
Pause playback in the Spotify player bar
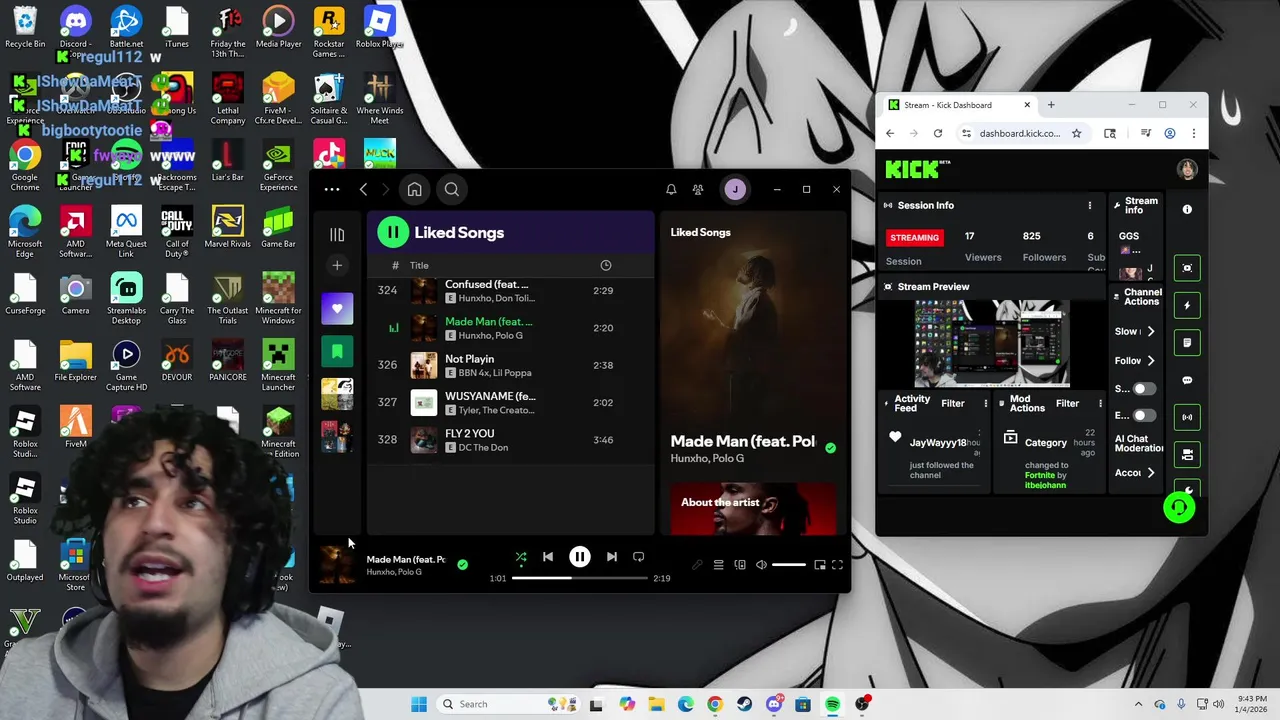coord(579,557)
